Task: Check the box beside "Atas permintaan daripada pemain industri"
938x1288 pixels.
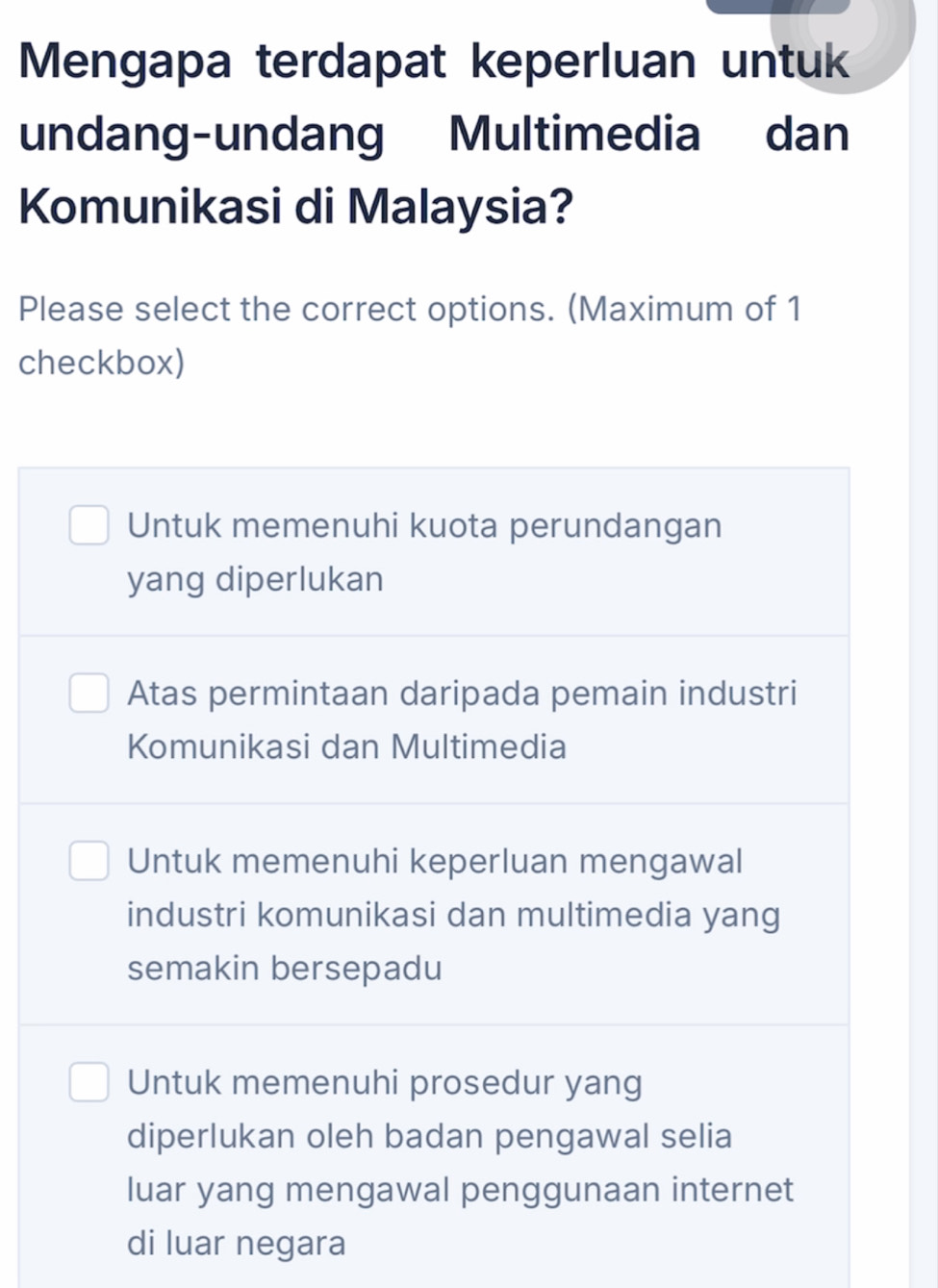Action: coord(89,693)
